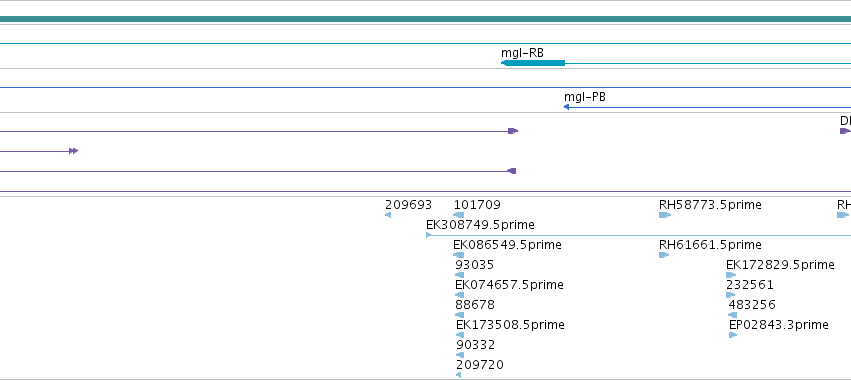
Task: Click the RH58773.5prime arrow glyph
Action: pos(665,215)
